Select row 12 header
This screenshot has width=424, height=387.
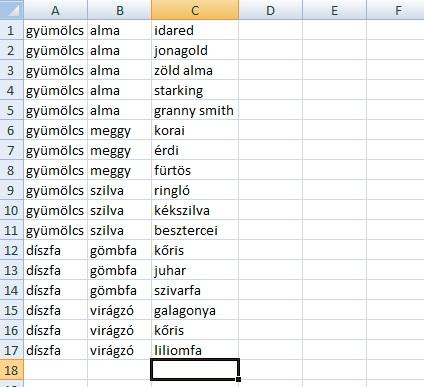12,250
